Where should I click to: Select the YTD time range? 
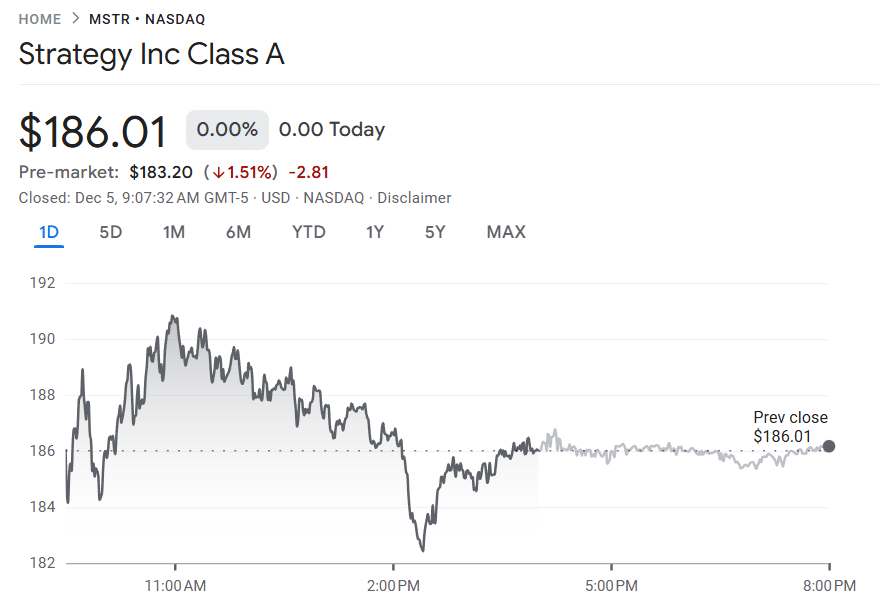click(309, 231)
